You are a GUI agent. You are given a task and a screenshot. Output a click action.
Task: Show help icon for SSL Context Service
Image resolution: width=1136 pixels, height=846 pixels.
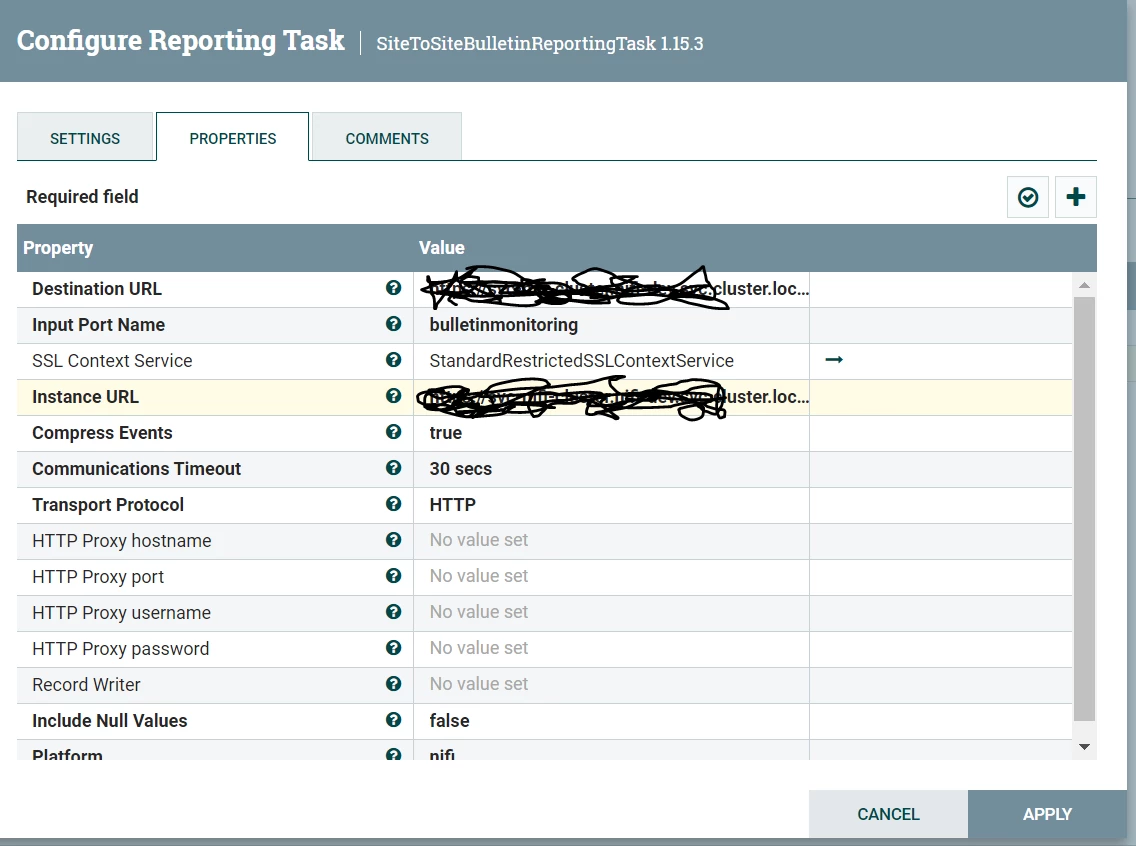click(x=393, y=360)
